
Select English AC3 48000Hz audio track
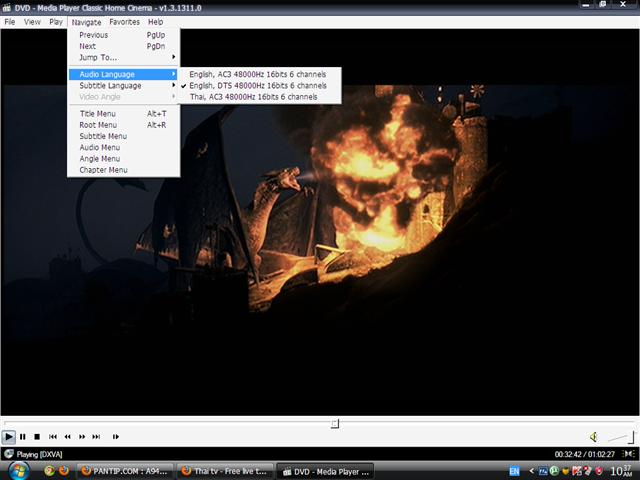pyautogui.click(x=260, y=74)
